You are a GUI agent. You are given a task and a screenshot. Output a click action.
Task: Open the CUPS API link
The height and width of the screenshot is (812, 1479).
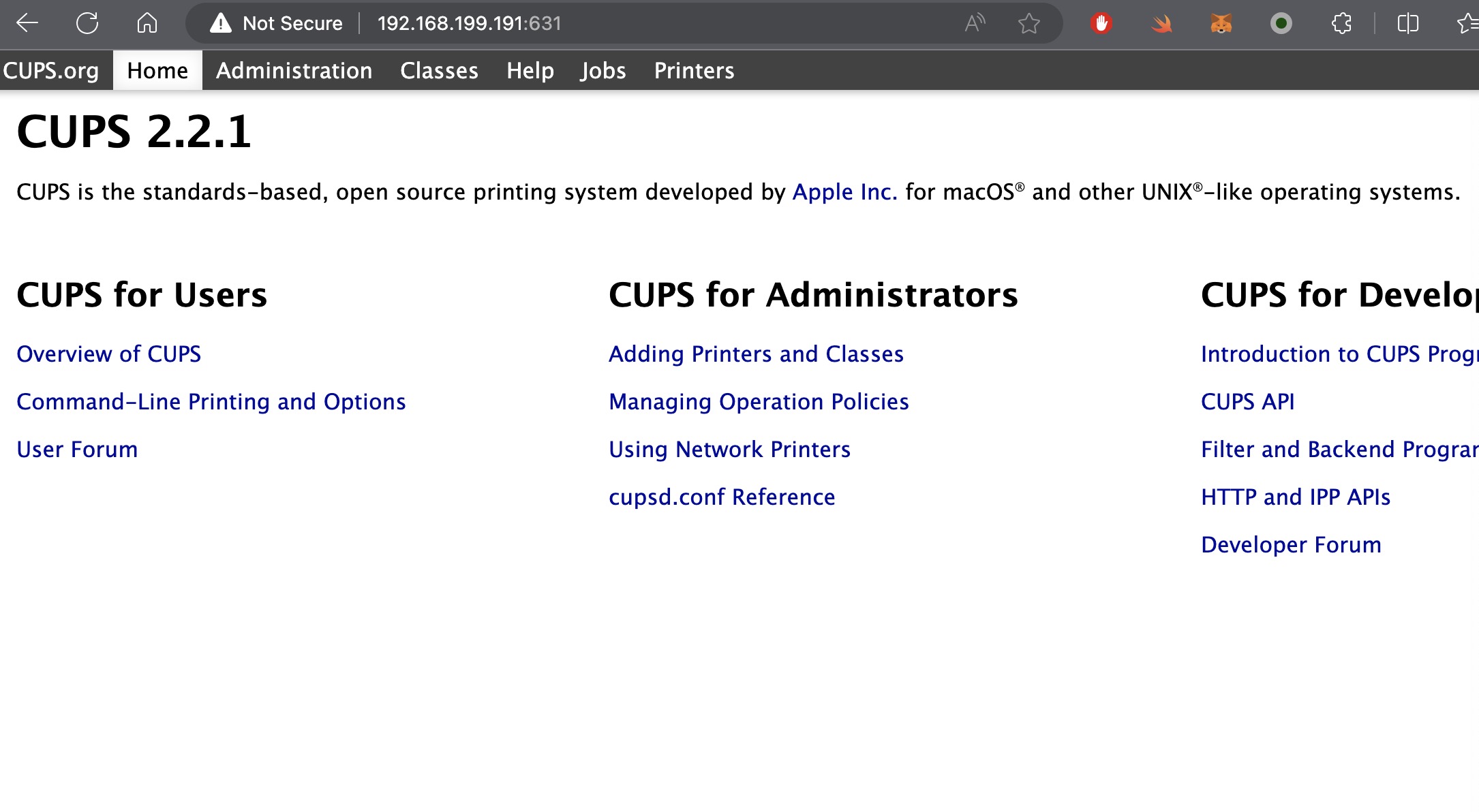pos(1247,402)
